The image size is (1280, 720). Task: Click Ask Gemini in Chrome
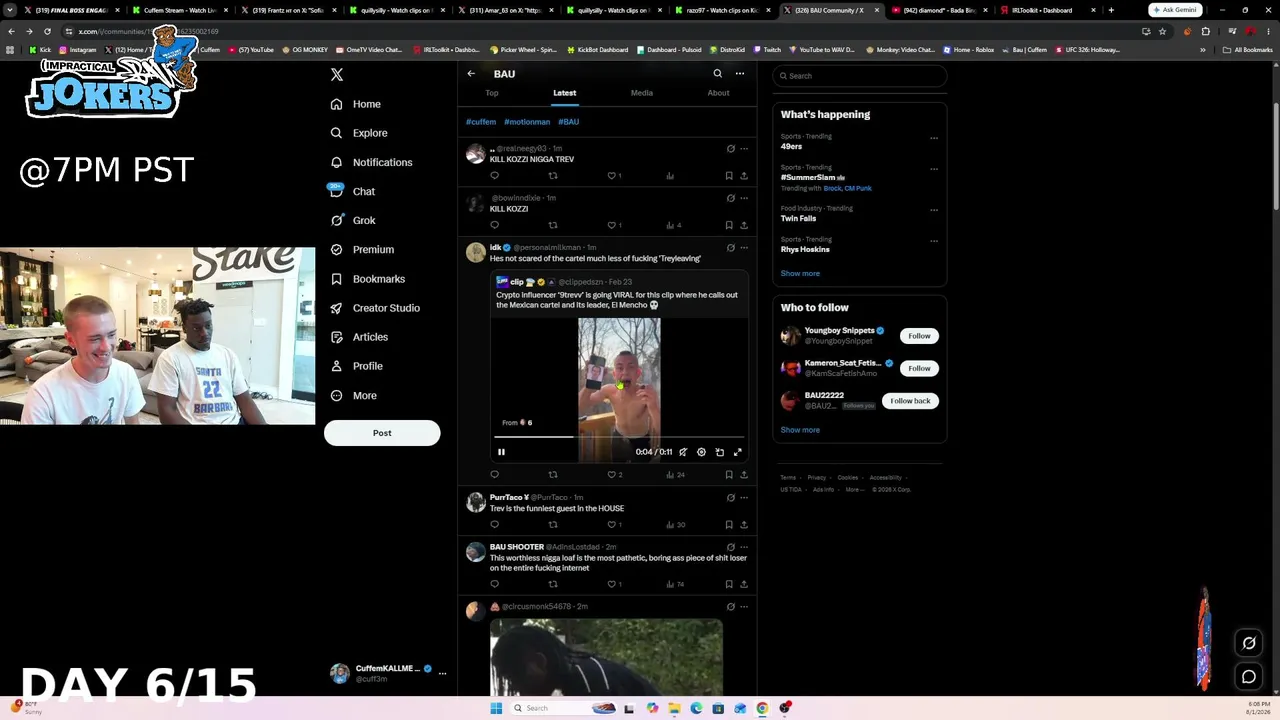(1175, 10)
